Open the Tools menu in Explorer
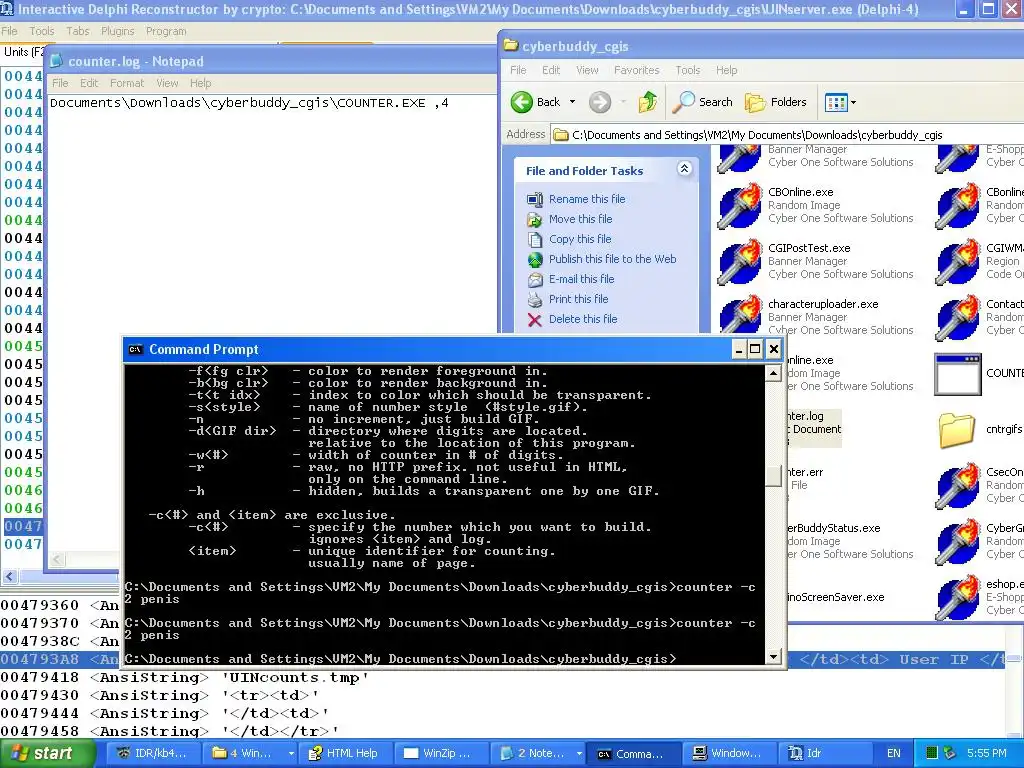1024x768 pixels. click(x=688, y=70)
